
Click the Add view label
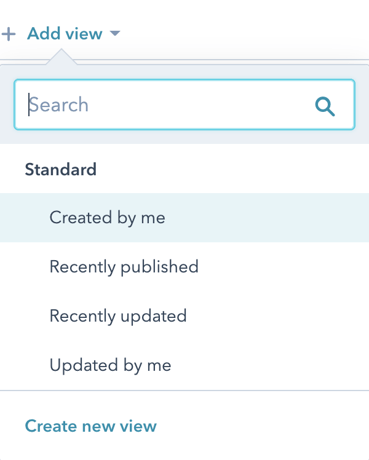[x=65, y=34]
